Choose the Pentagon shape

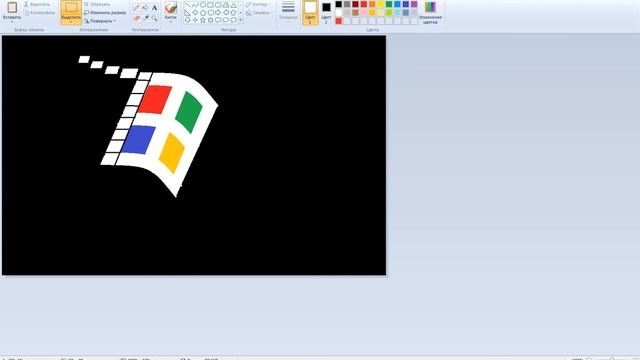coord(203,13)
